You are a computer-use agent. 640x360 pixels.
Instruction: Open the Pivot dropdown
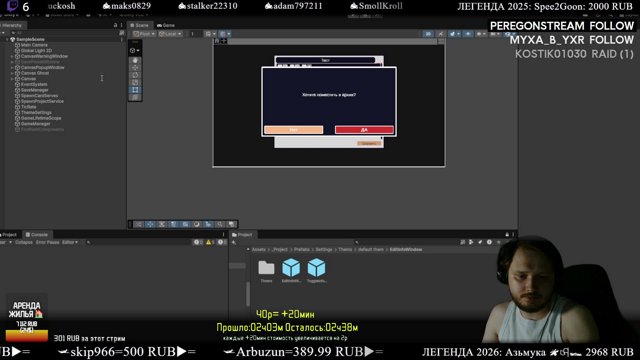pos(144,34)
